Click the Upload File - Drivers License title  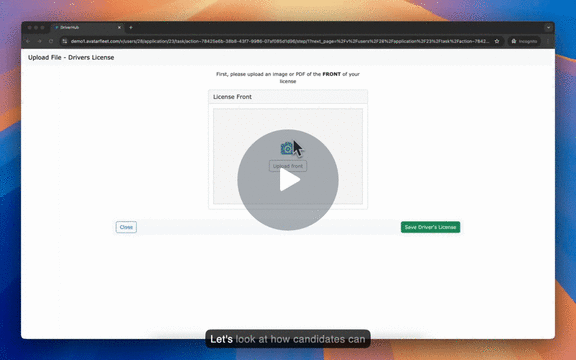tap(71, 57)
